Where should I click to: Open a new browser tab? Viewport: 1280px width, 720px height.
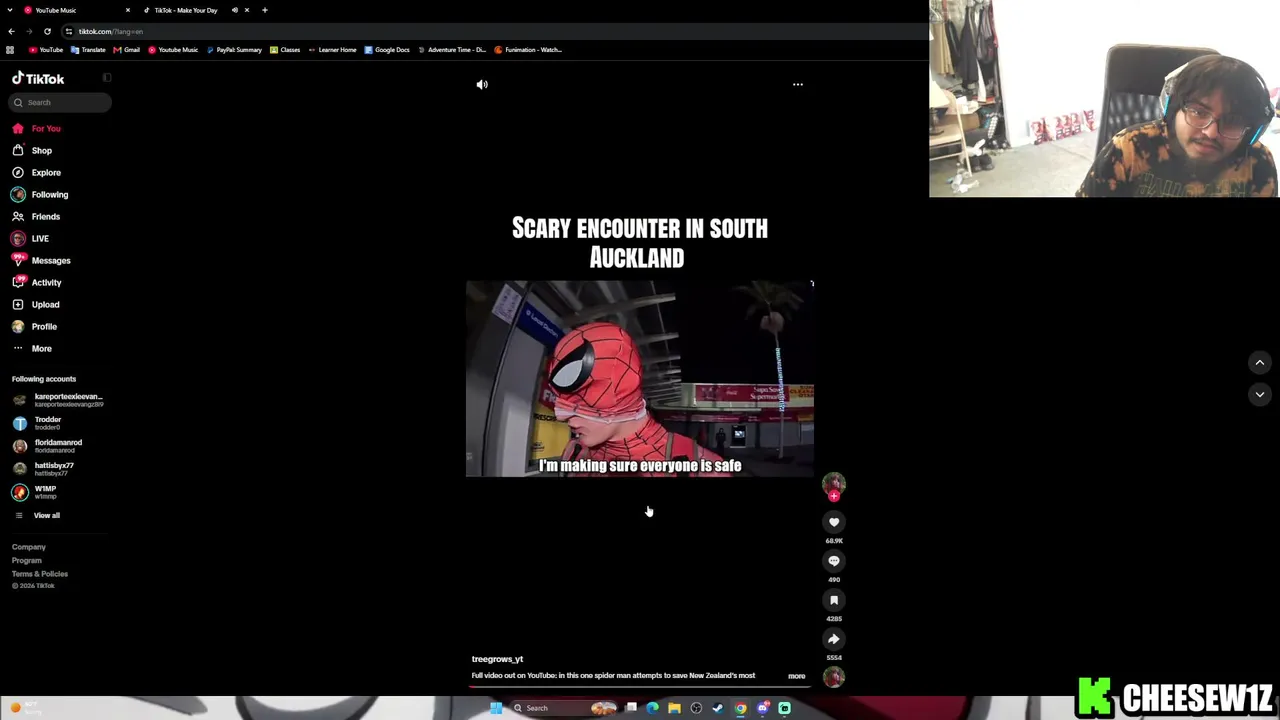pyautogui.click(x=265, y=10)
